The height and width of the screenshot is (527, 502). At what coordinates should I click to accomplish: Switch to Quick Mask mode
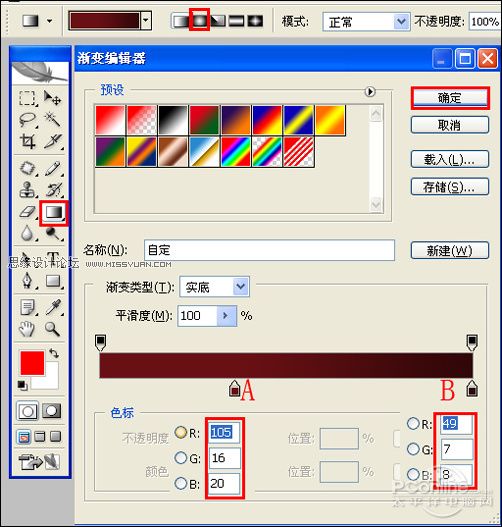click(x=51, y=411)
